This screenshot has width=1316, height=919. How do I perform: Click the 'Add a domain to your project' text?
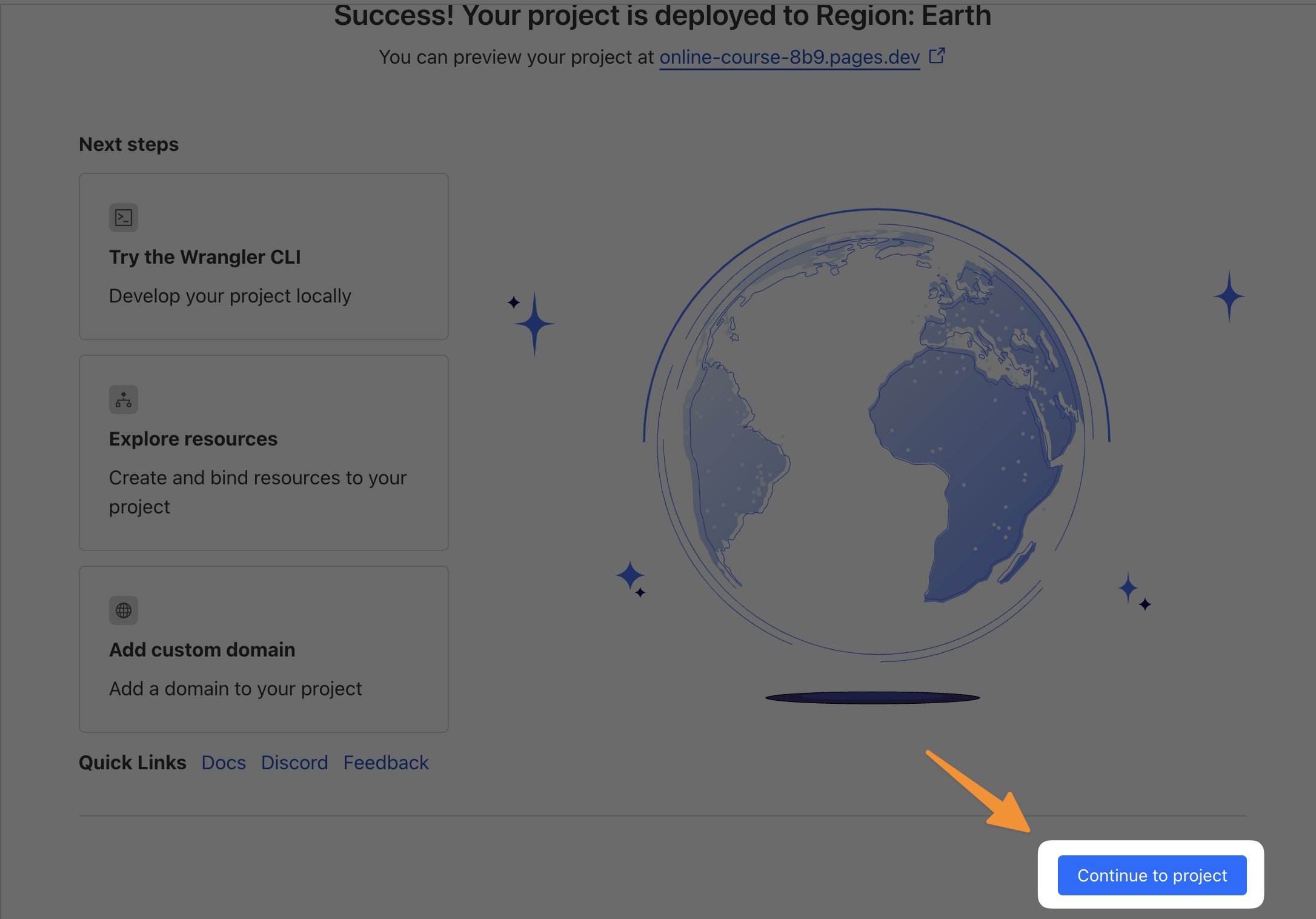[x=235, y=689]
